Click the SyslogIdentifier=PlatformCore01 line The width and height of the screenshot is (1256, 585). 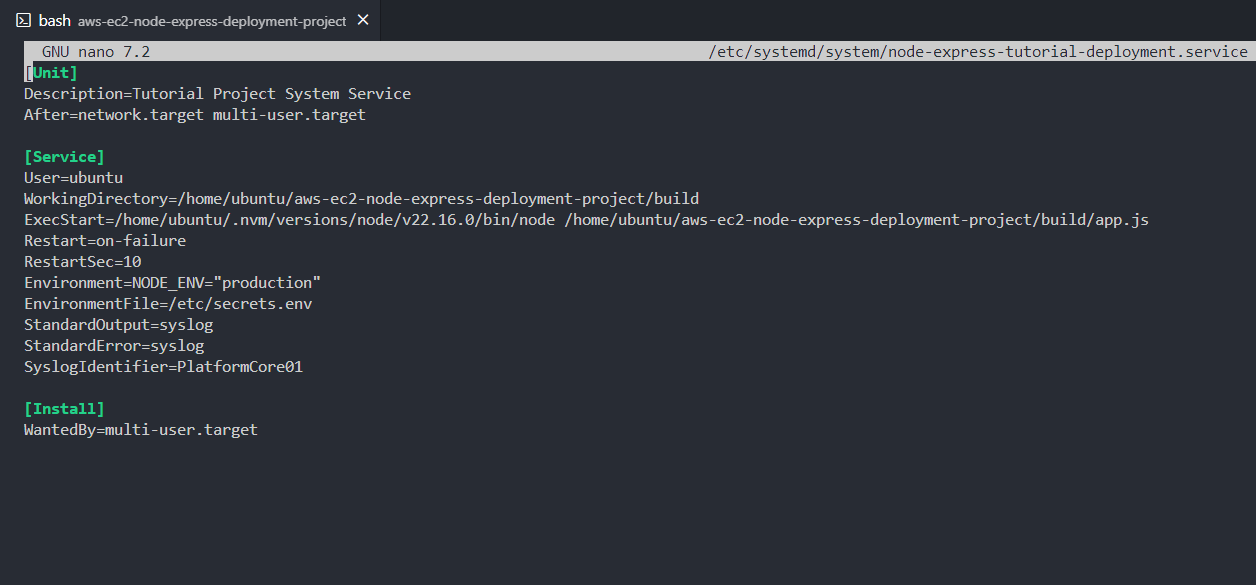point(163,367)
